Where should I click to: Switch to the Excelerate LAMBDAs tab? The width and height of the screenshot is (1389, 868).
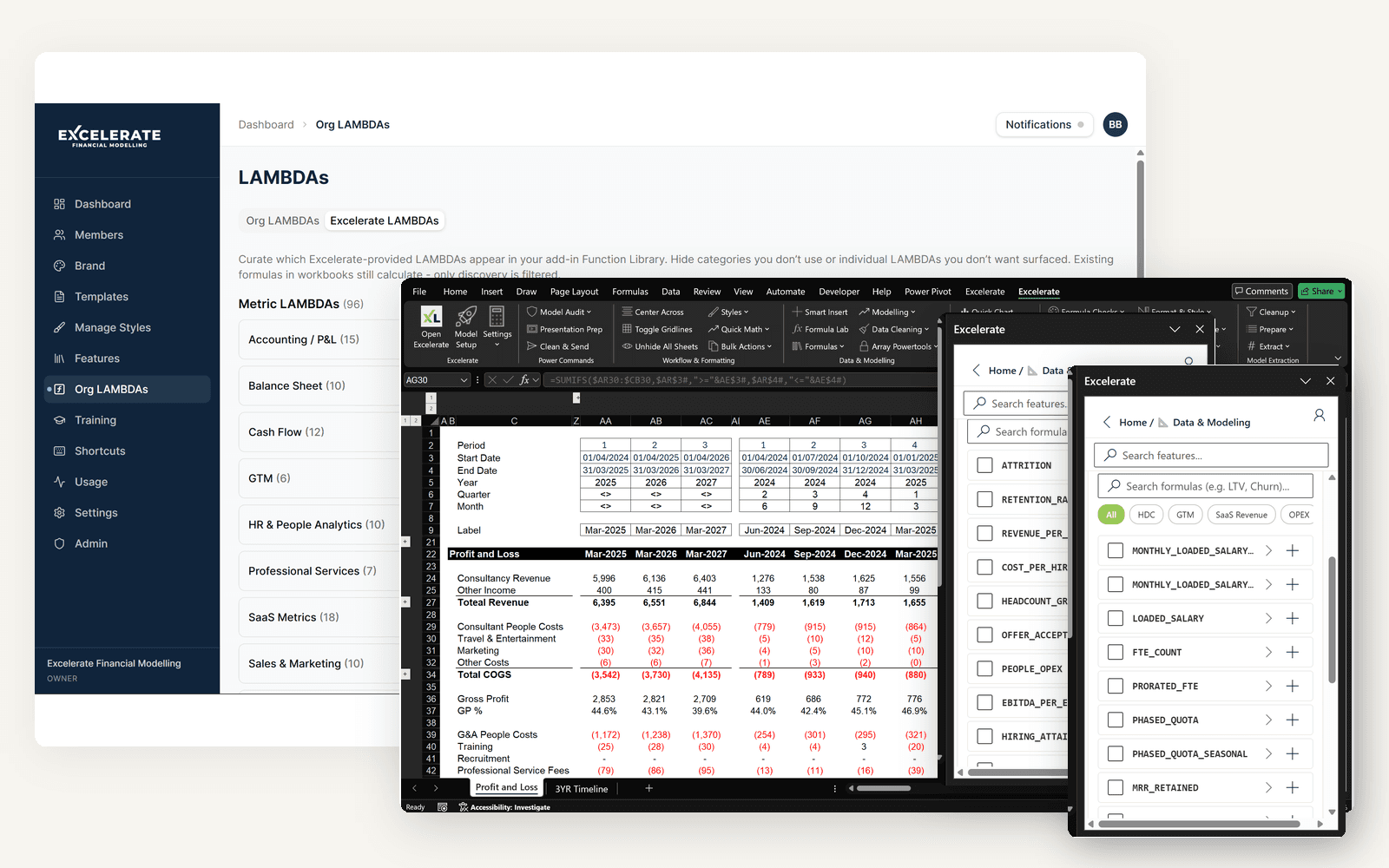(x=385, y=220)
